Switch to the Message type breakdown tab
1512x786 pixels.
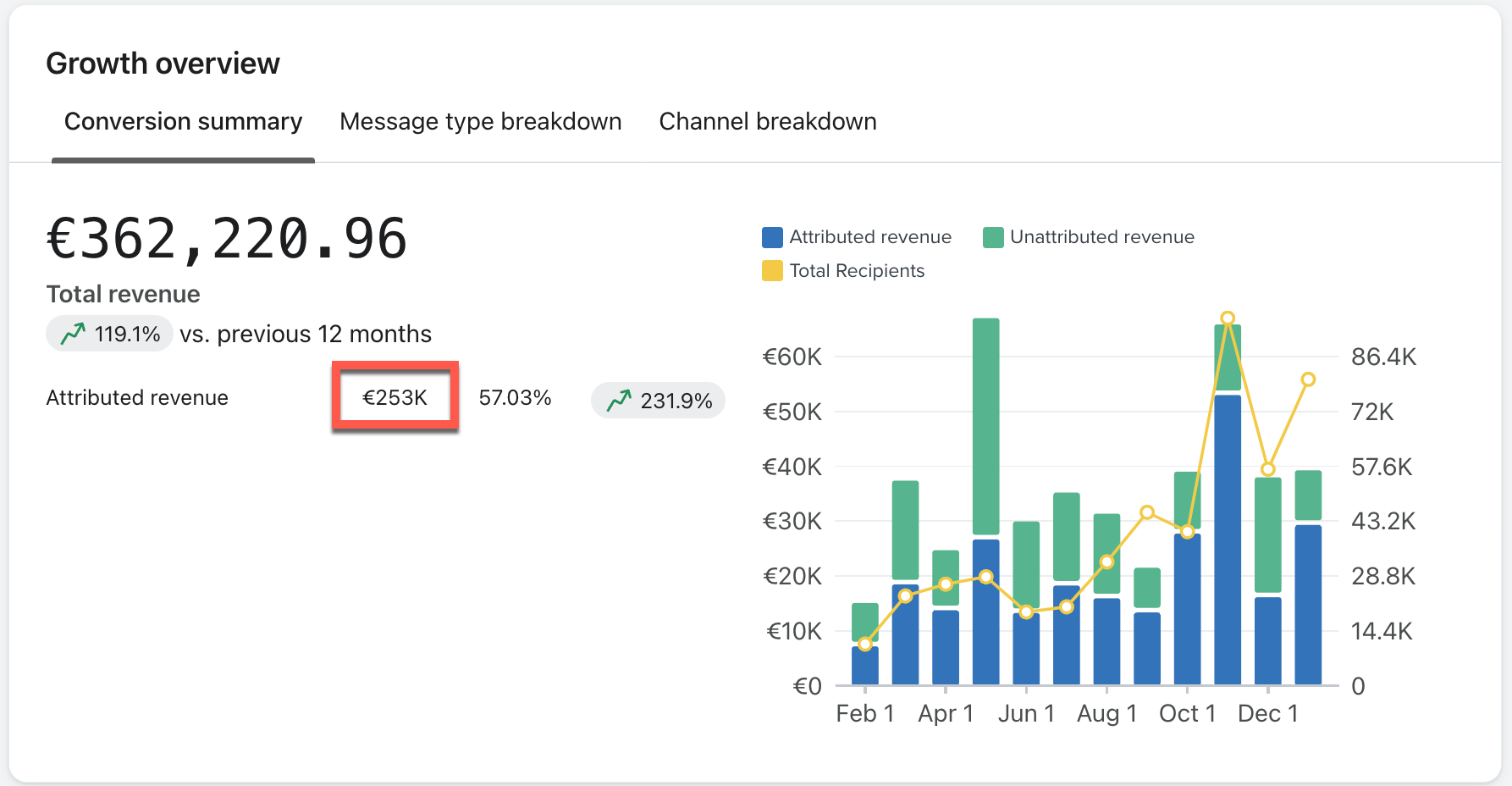pos(480,122)
